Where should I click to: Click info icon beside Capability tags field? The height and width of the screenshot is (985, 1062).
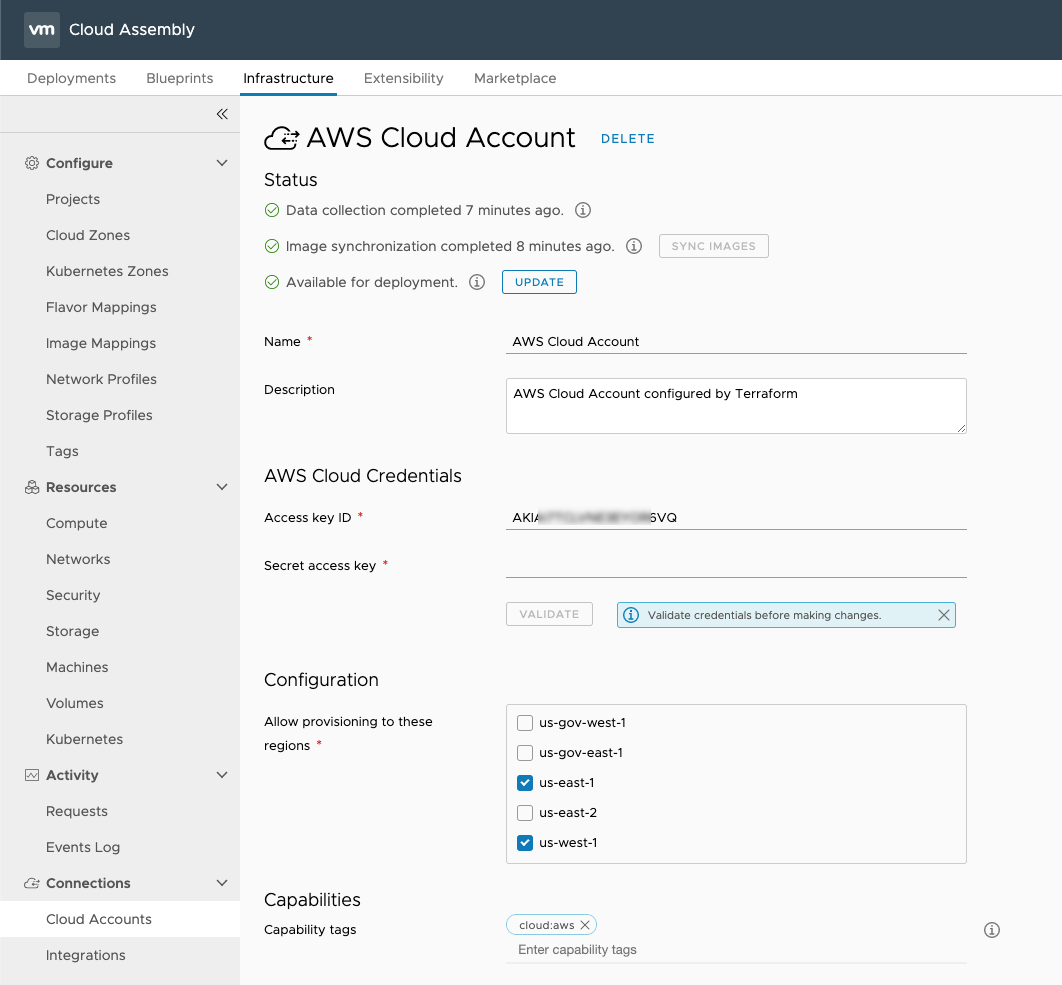tap(991, 930)
